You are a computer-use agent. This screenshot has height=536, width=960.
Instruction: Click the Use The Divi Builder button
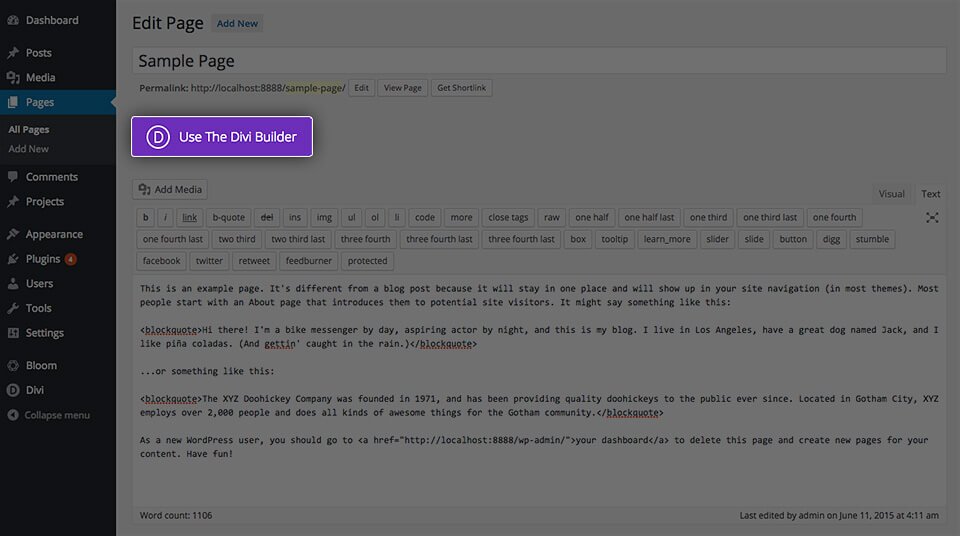pyautogui.click(x=222, y=137)
